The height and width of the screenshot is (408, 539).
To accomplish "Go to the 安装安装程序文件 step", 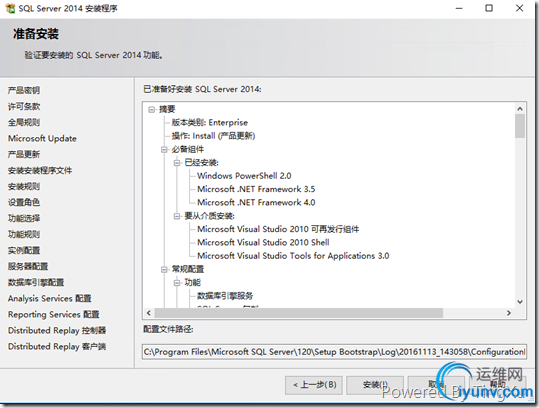I will tap(40, 170).
